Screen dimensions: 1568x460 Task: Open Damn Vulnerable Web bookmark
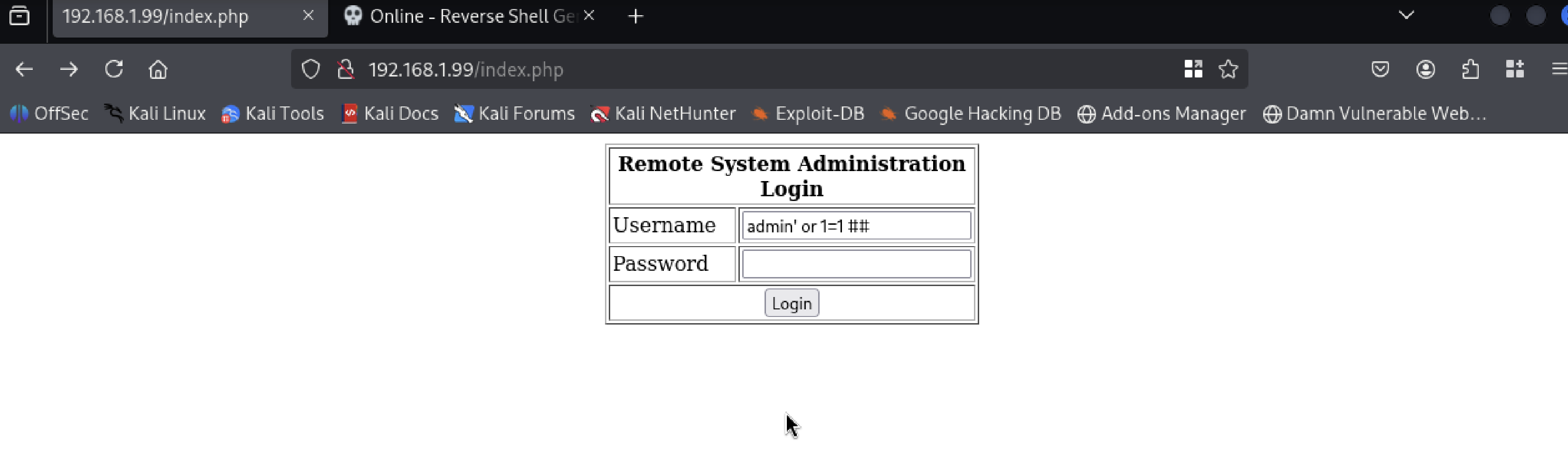pyautogui.click(x=1374, y=114)
